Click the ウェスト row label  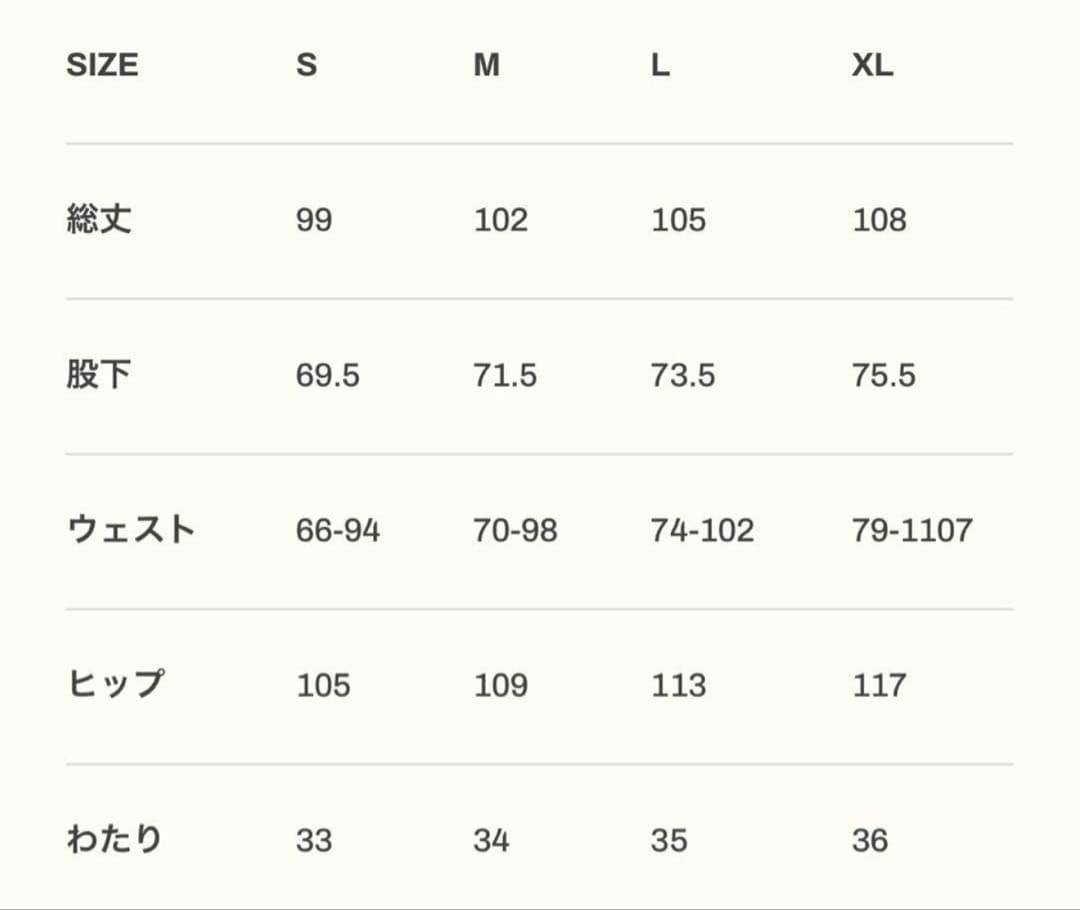pos(130,530)
